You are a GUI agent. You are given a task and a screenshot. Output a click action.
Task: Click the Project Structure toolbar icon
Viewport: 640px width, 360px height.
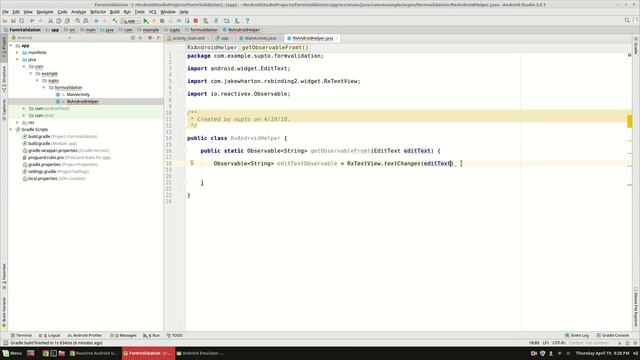coord(227,20)
